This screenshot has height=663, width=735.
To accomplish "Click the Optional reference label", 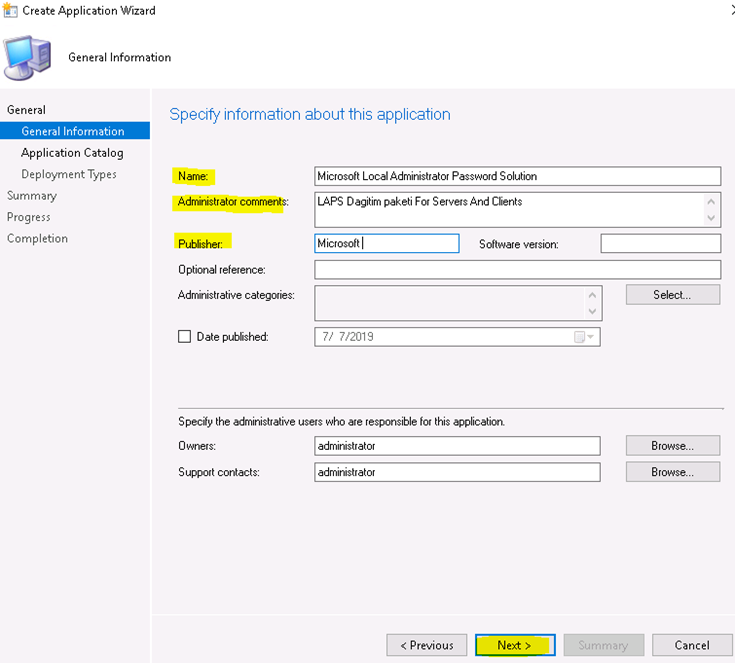I will 222,270.
